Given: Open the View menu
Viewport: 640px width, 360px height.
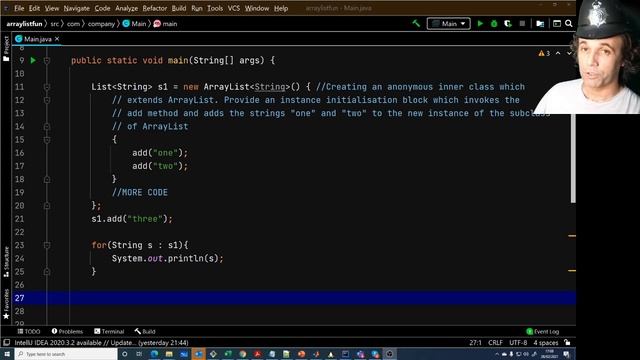Looking at the screenshot, I should [52, 8].
